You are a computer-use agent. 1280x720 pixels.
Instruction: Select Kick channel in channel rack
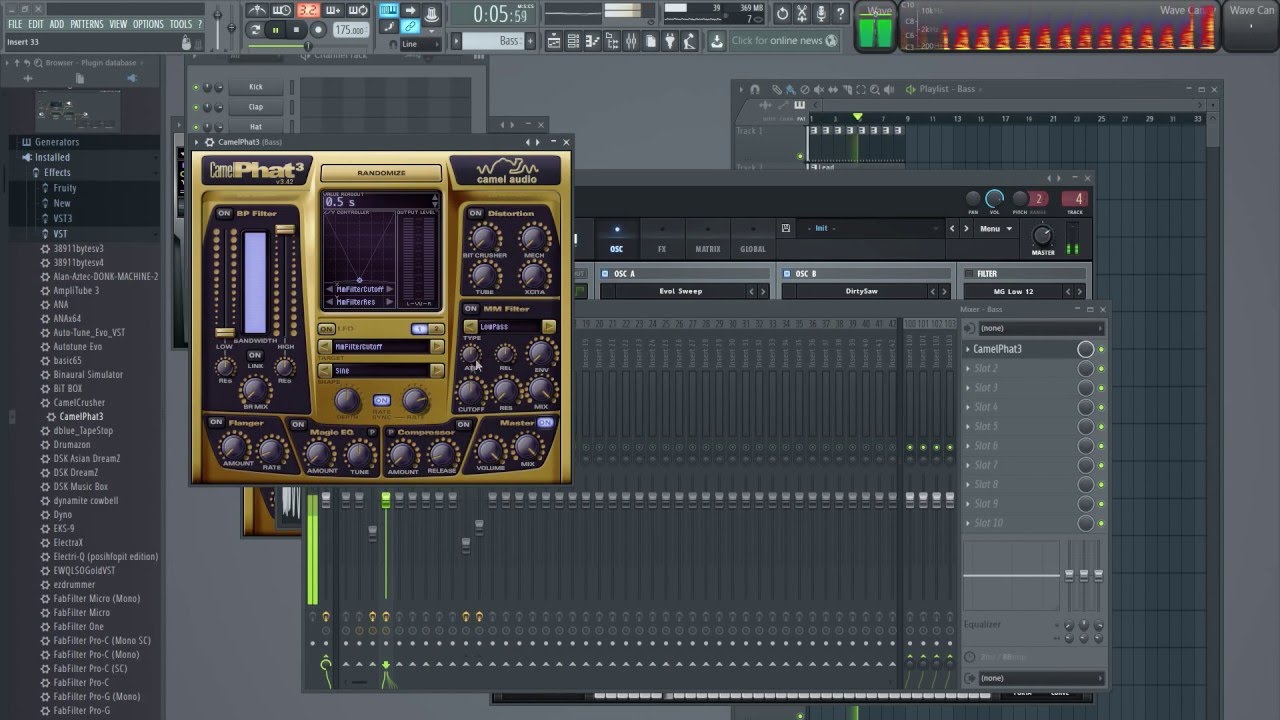point(256,87)
